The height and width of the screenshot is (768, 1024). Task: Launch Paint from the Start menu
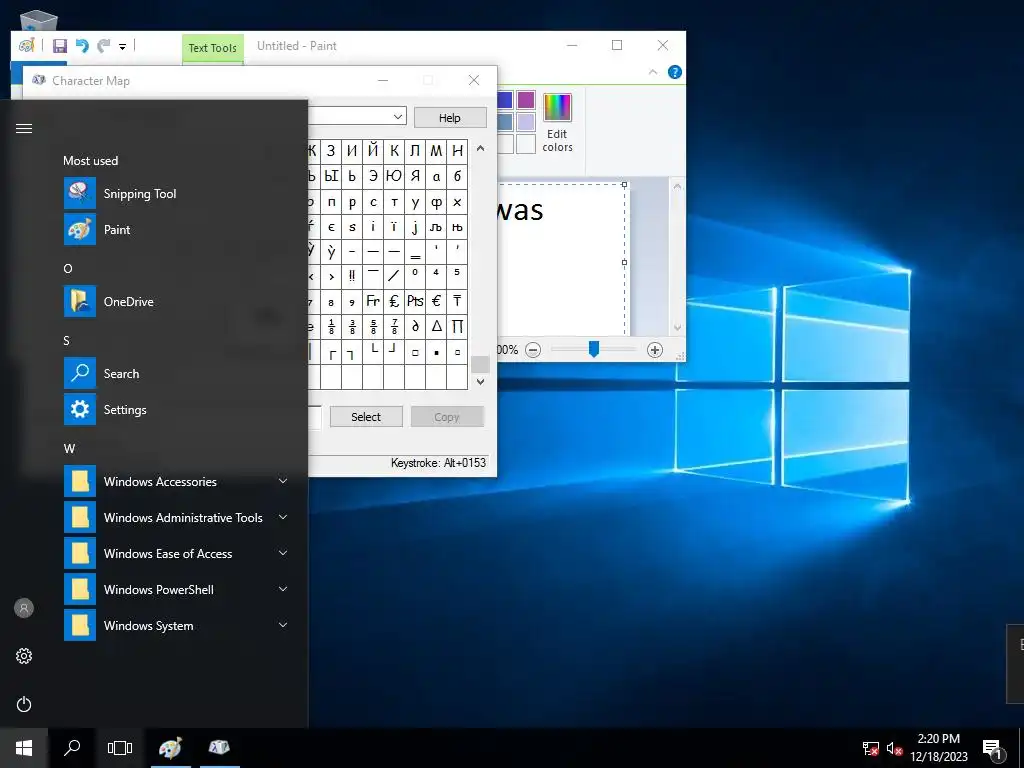click(x=176, y=229)
